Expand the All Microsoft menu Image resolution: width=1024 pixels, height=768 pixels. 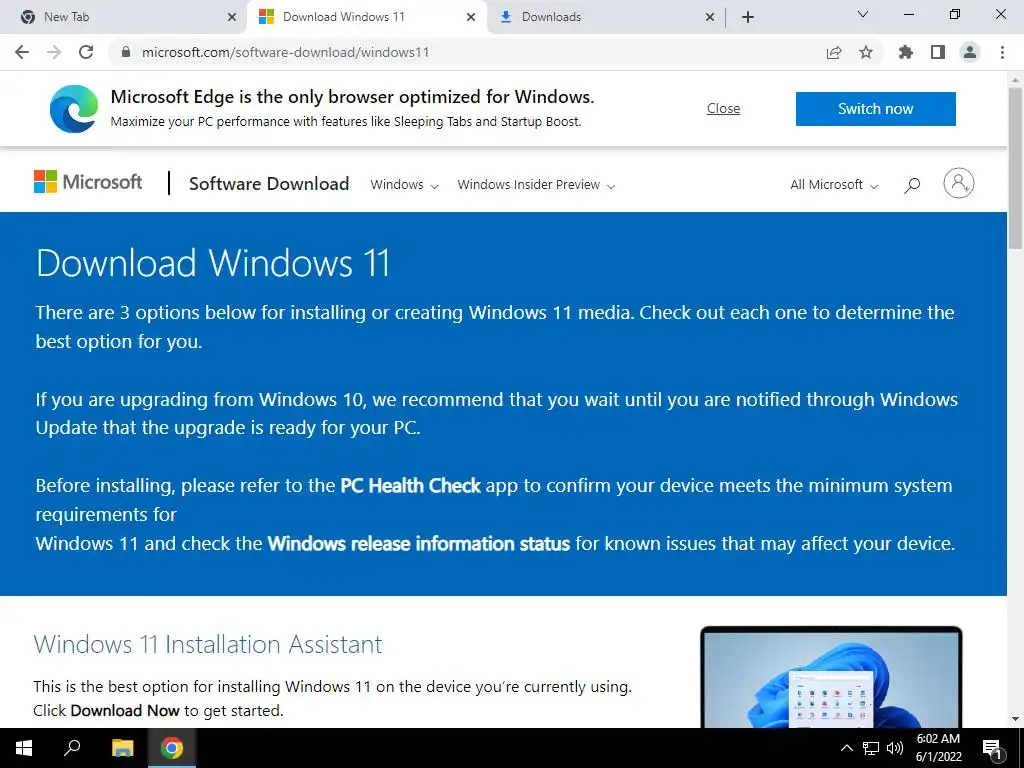834,185
